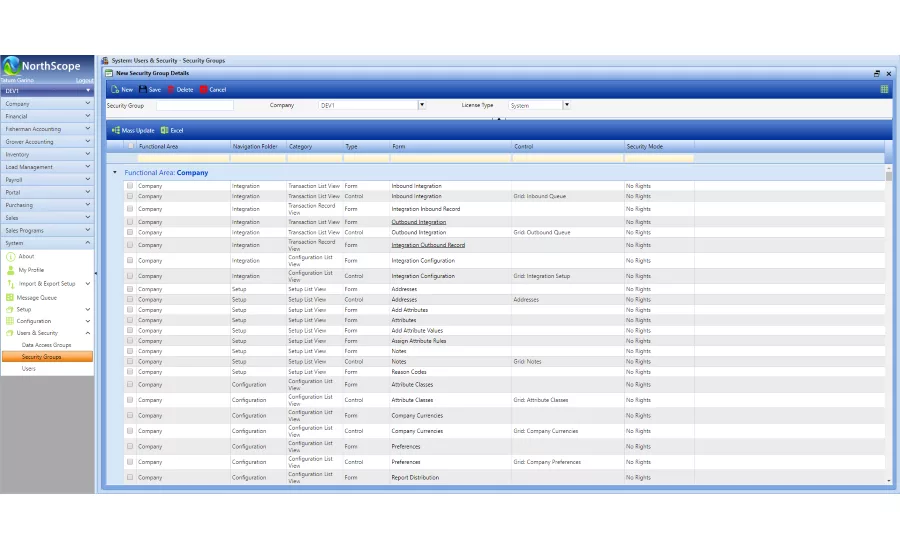Image resolution: width=900 pixels, height=550 pixels.
Task: Click the New toolbar icon
Action: click(115, 90)
